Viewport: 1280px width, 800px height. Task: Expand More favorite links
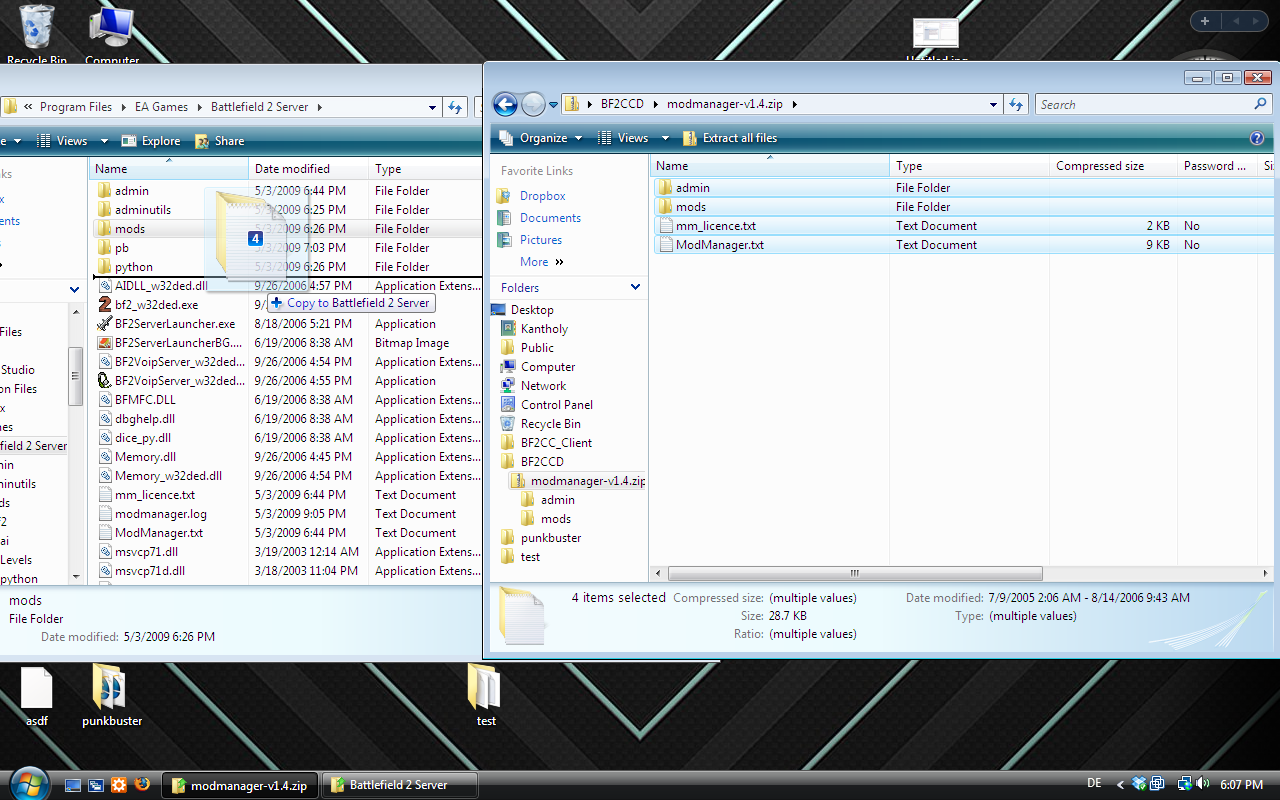[541, 262]
